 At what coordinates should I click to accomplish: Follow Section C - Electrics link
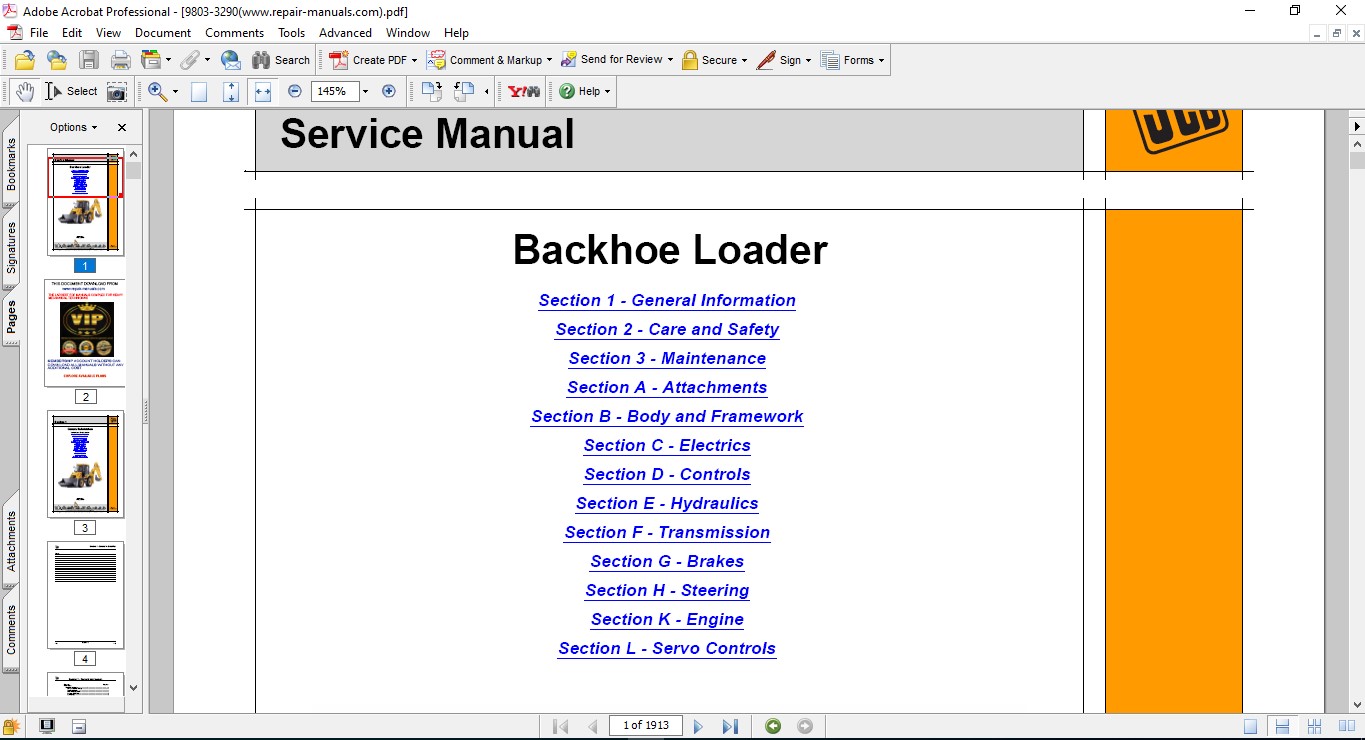(667, 446)
